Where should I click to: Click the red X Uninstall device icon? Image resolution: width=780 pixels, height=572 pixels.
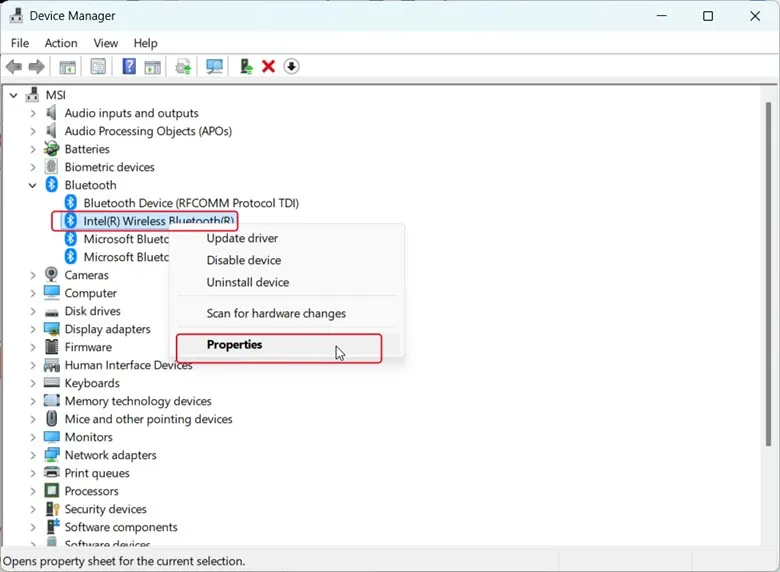coord(269,66)
